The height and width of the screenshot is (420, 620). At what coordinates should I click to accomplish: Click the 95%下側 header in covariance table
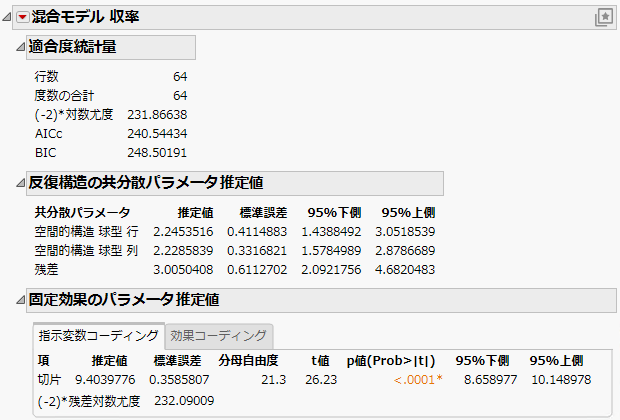click(x=335, y=212)
